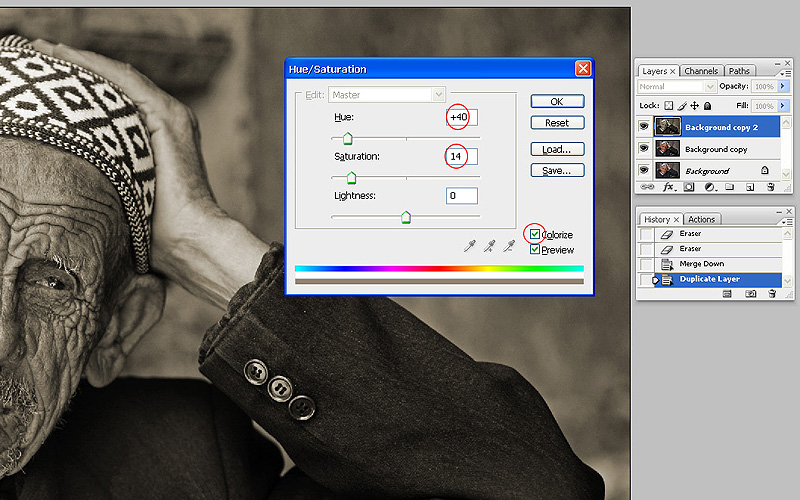Click the Lightness slider handle
The height and width of the screenshot is (500, 800).
[406, 217]
